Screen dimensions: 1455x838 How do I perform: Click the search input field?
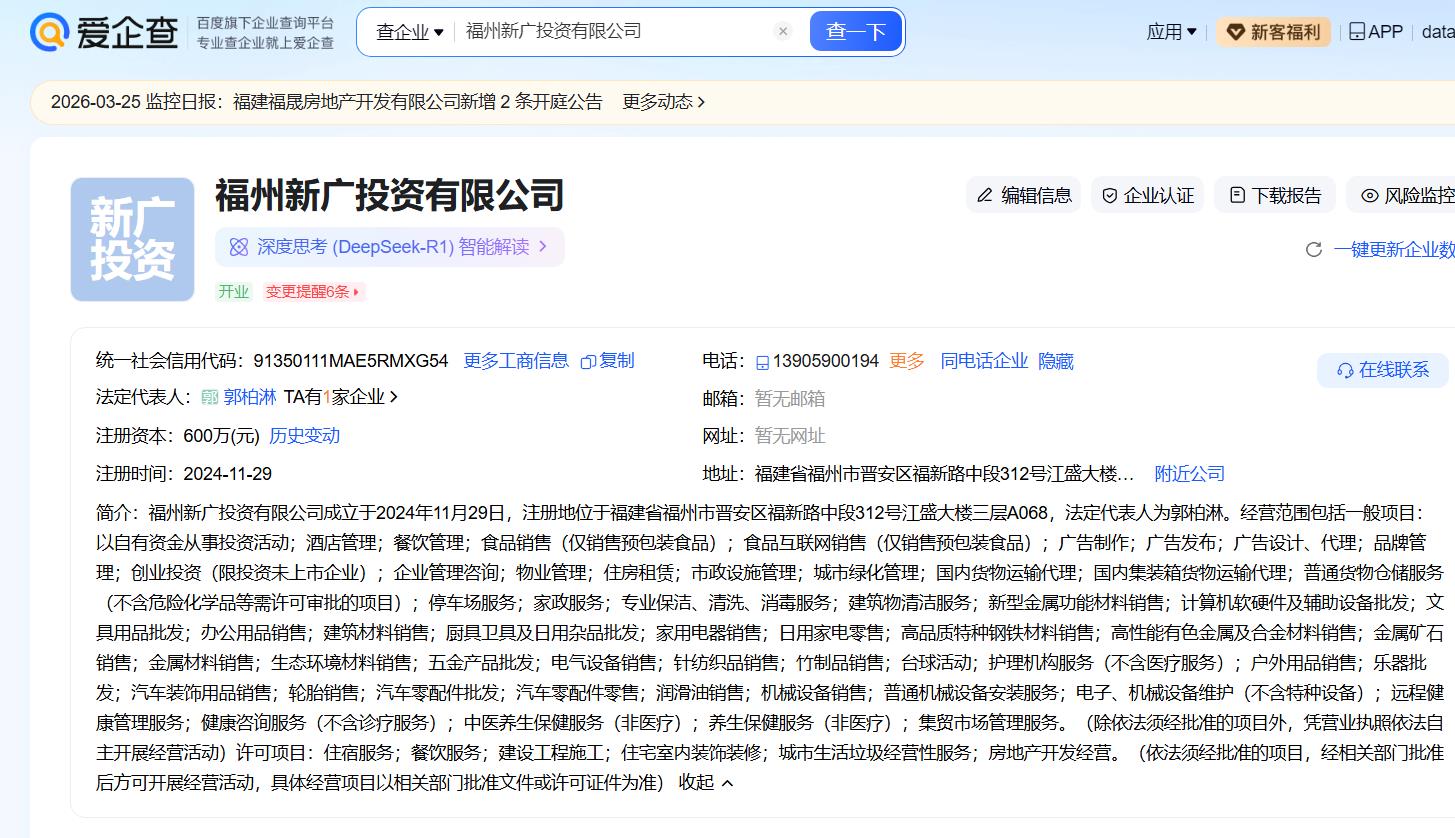tap(610, 31)
